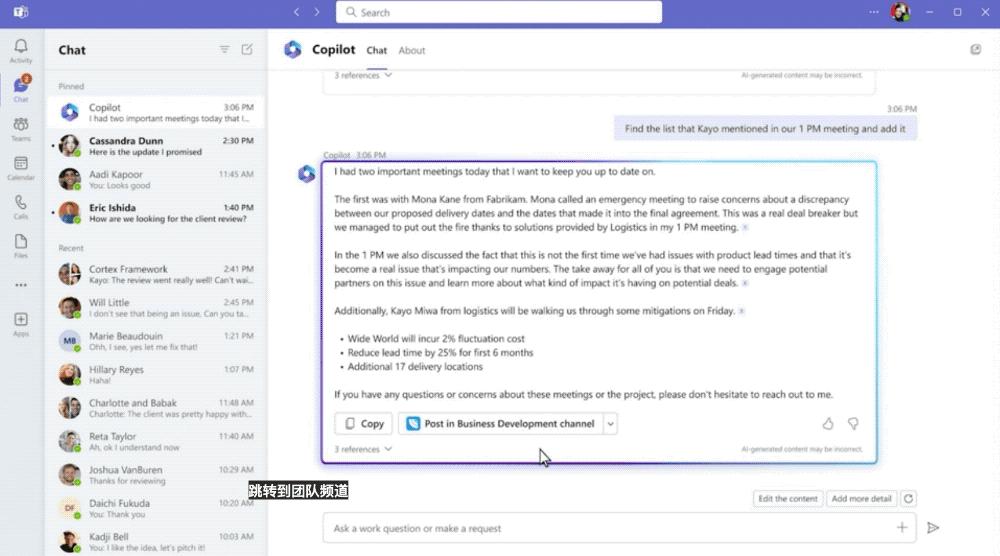
Task: Click the Copilot logo in the header
Action: [293, 50]
